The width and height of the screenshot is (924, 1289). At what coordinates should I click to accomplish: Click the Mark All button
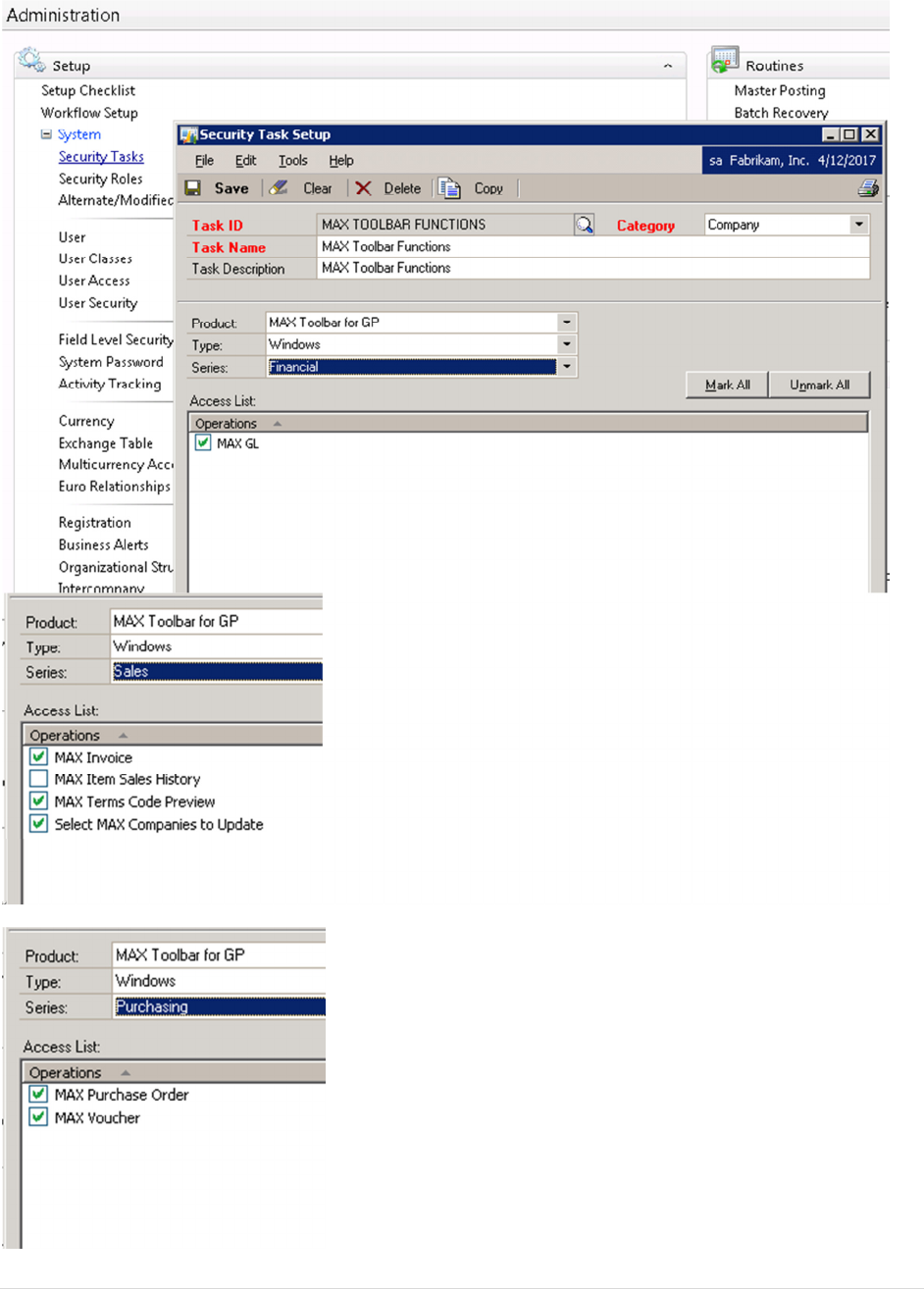727,385
